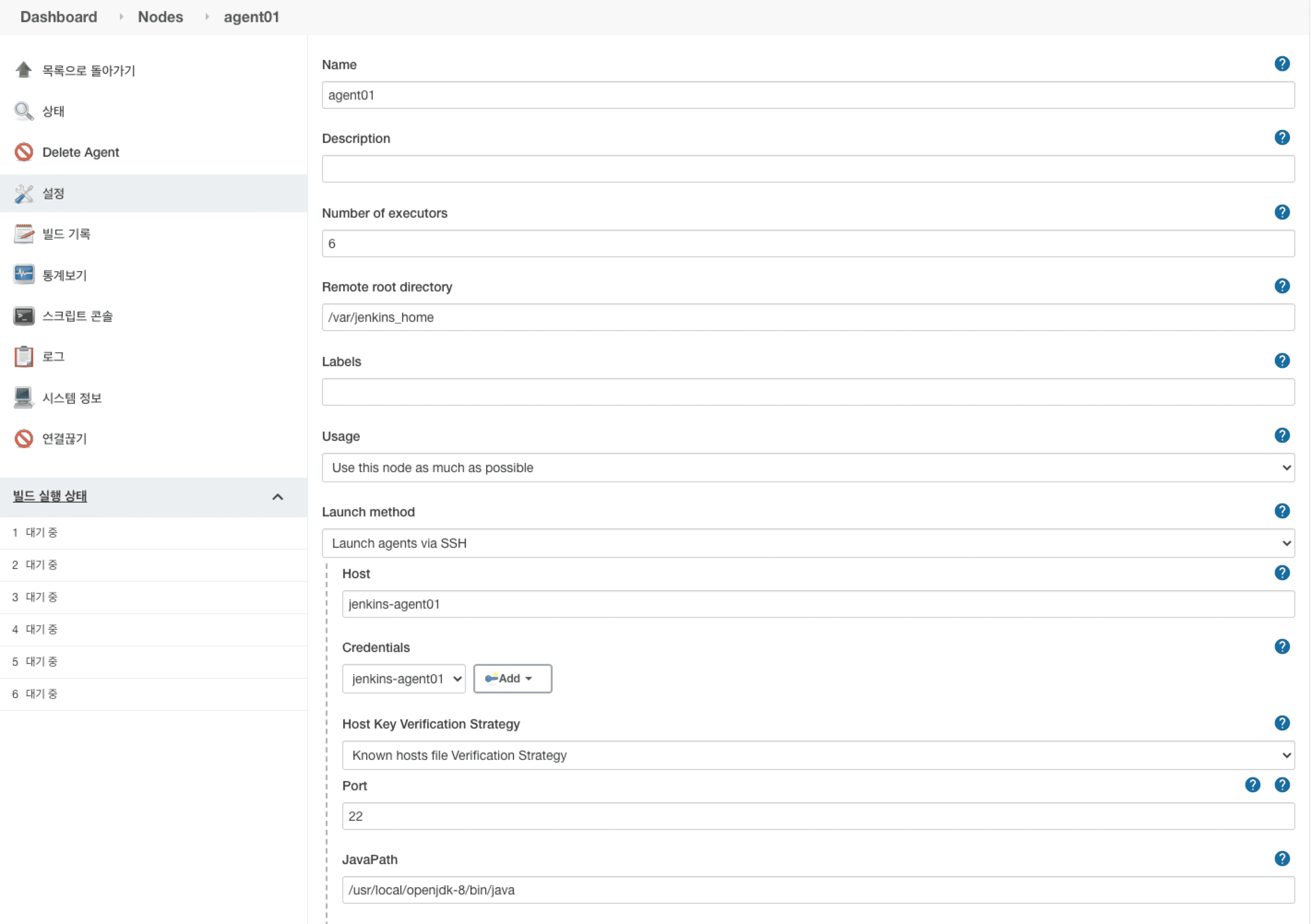The width and height of the screenshot is (1311, 924).
Task: Click the computer icon for 시스템 정보
Action: click(24, 397)
